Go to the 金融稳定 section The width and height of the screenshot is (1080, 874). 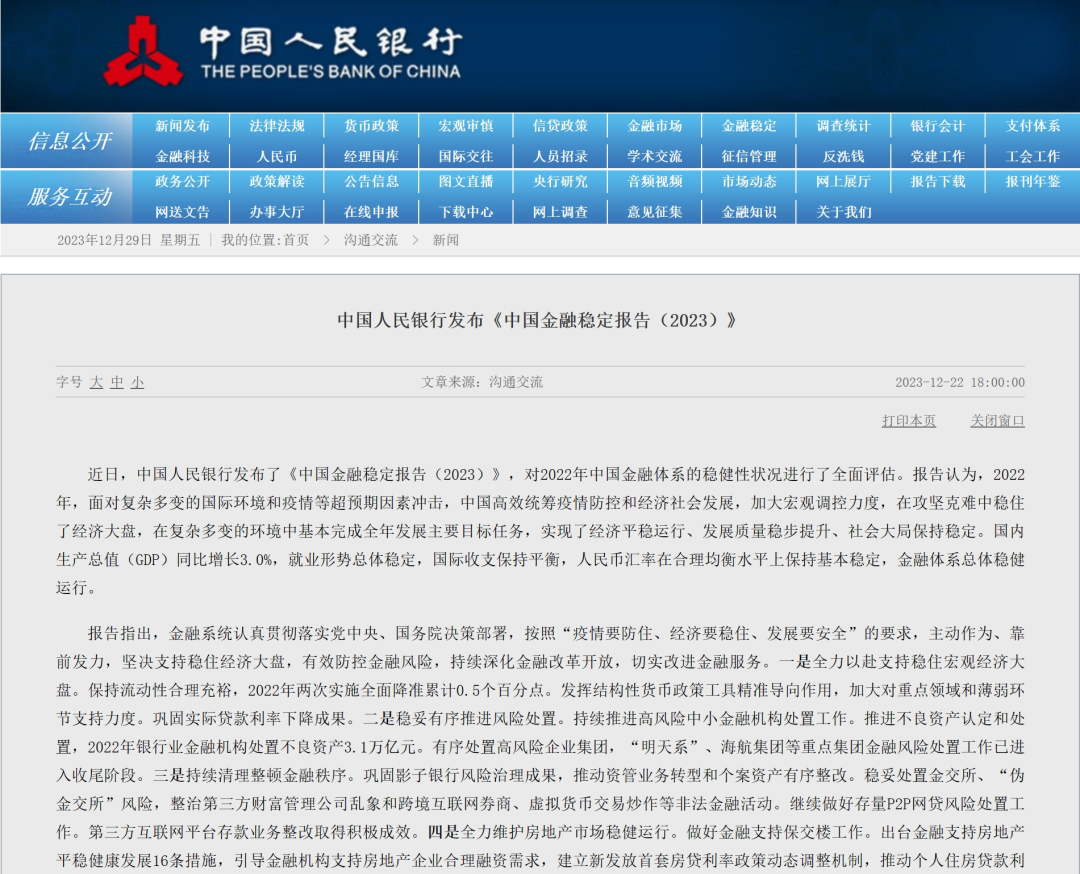tap(749, 126)
